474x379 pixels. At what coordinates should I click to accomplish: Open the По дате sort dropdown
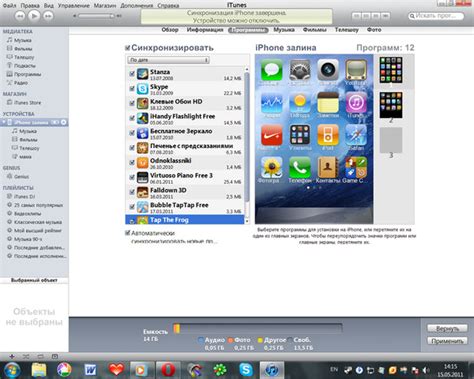(168, 60)
